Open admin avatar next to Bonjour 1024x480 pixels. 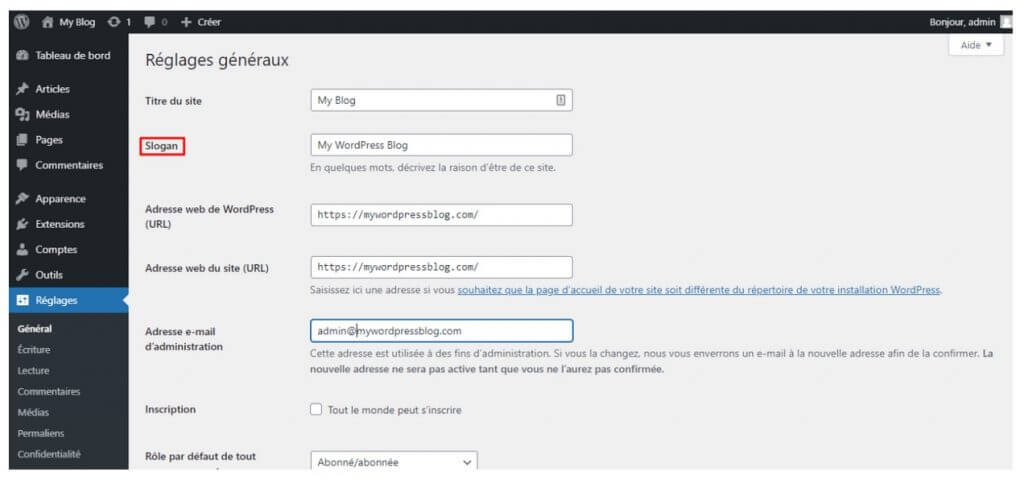[1005, 22]
